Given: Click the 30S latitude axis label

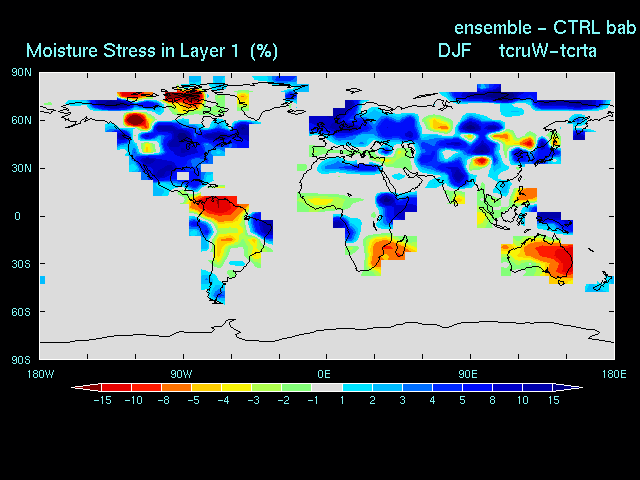Looking at the screenshot, I should tap(22, 264).
